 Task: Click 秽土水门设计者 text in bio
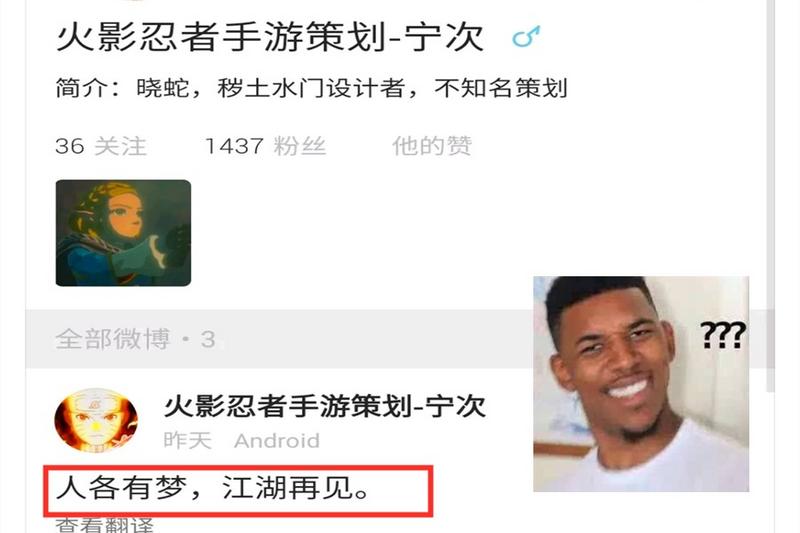311,88
